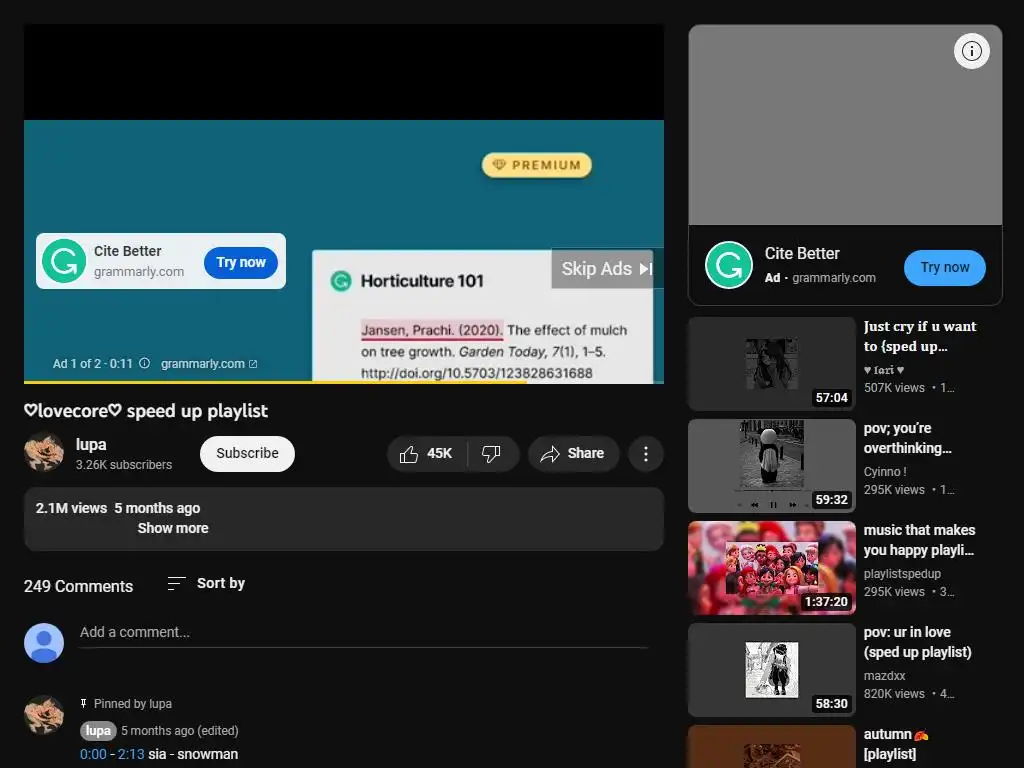The width and height of the screenshot is (1024, 768).
Task: Jump to 0:00 timestamp in comment
Action: [93, 754]
